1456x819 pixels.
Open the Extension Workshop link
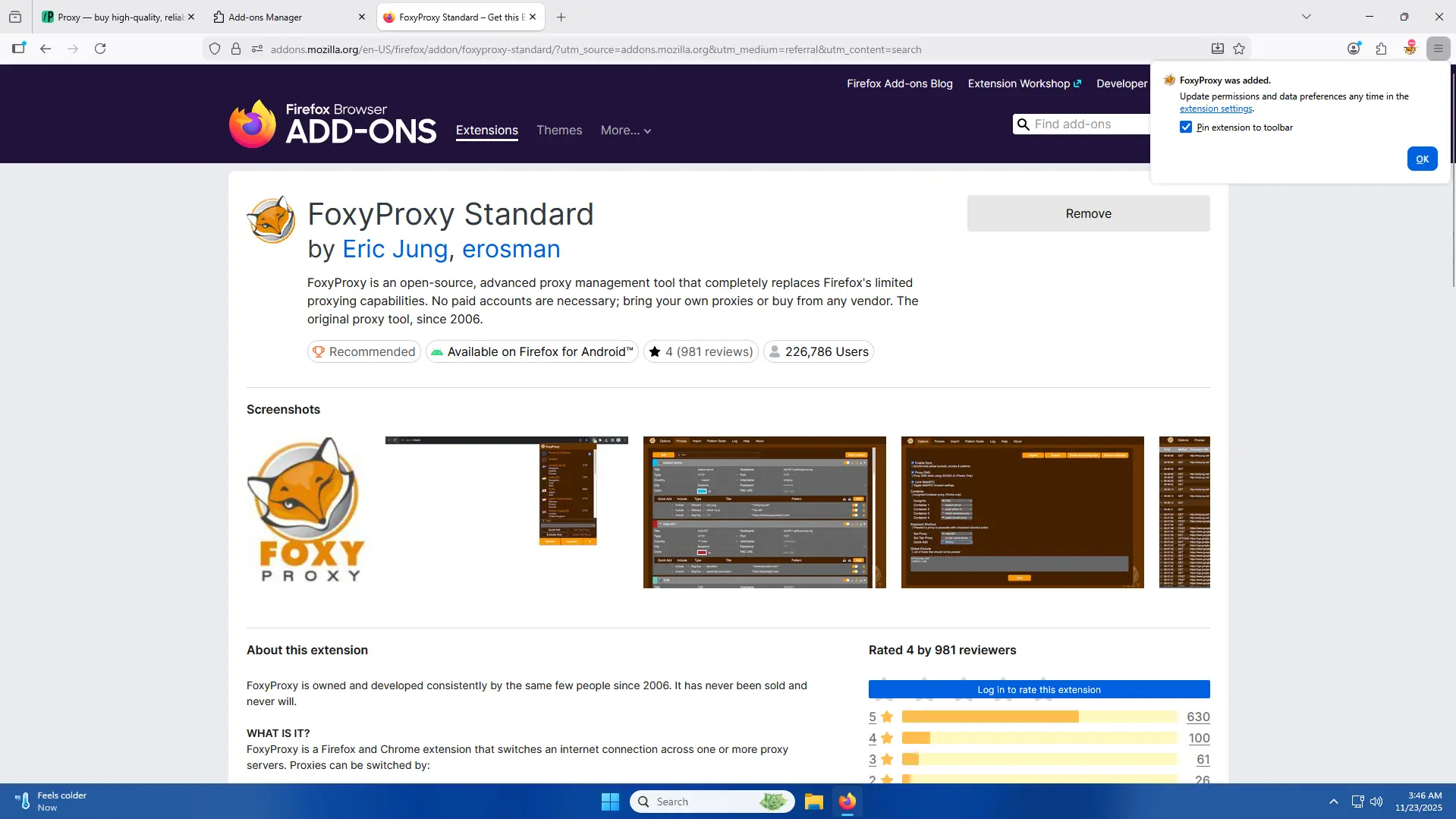1024,83
